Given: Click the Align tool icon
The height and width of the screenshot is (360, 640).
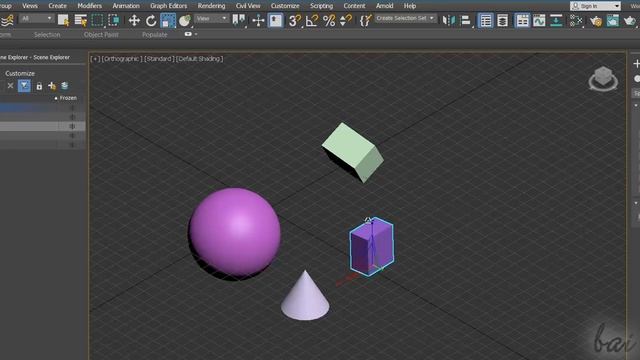Looking at the screenshot, I should pos(465,20).
